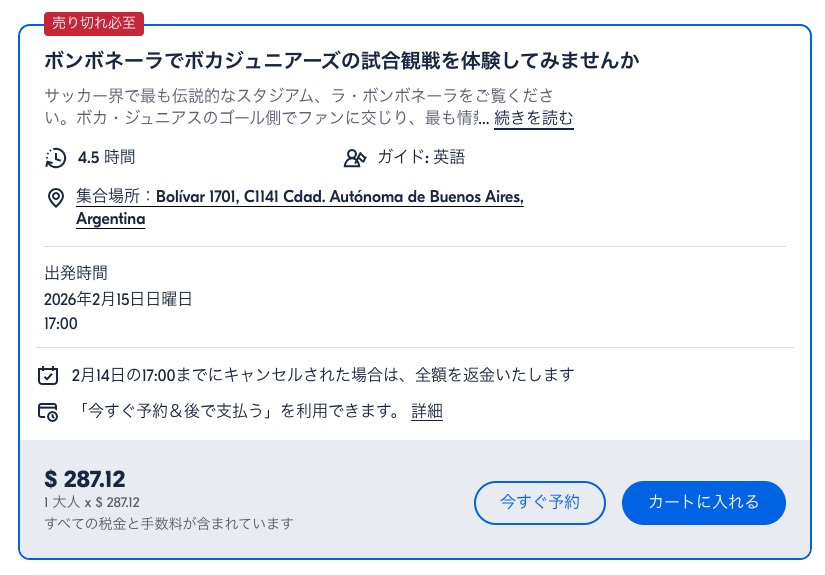
Task: Open the 詳細 link for pay later
Action: click(427, 411)
